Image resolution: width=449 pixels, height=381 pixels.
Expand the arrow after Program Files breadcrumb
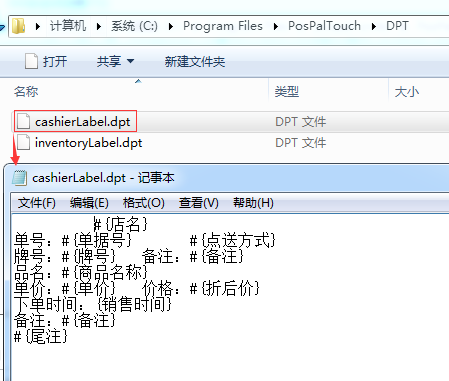pyautogui.click(x=276, y=26)
